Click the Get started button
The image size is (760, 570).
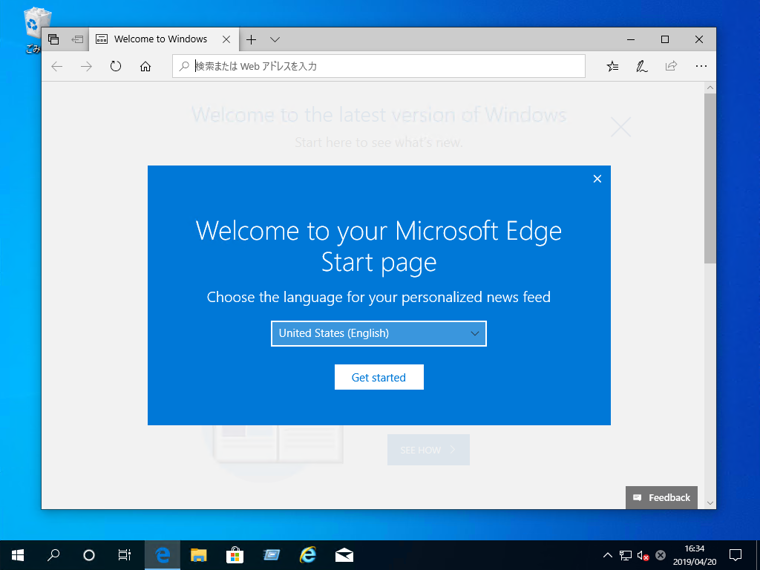379,377
